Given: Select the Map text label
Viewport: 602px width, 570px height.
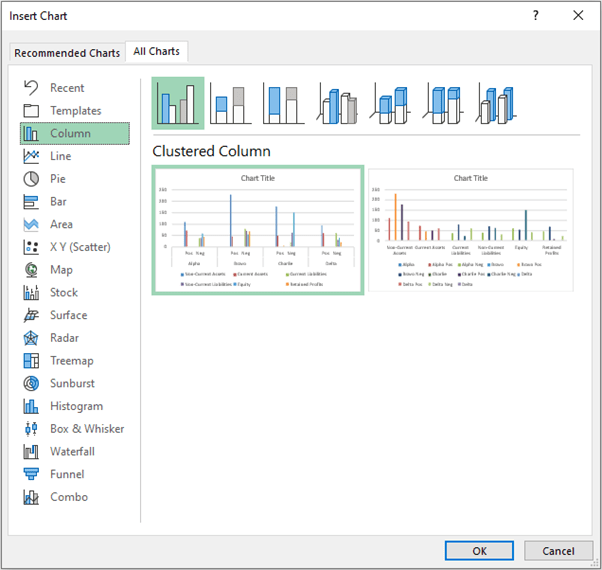Looking at the screenshot, I should [x=61, y=270].
